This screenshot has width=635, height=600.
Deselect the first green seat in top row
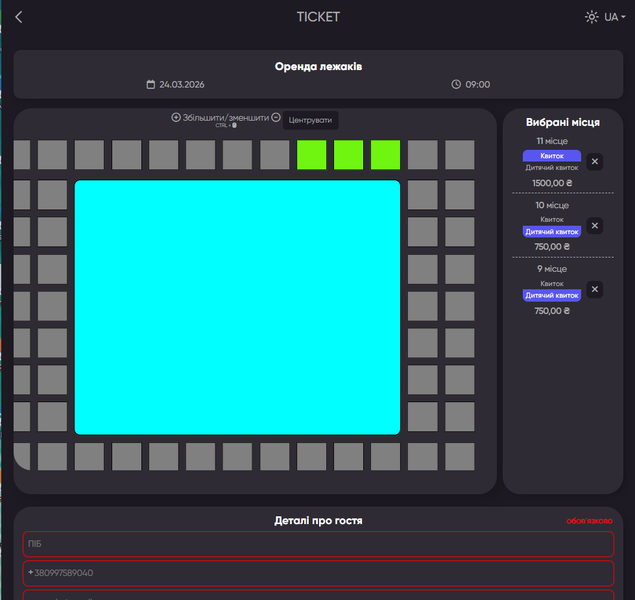pyautogui.click(x=311, y=155)
